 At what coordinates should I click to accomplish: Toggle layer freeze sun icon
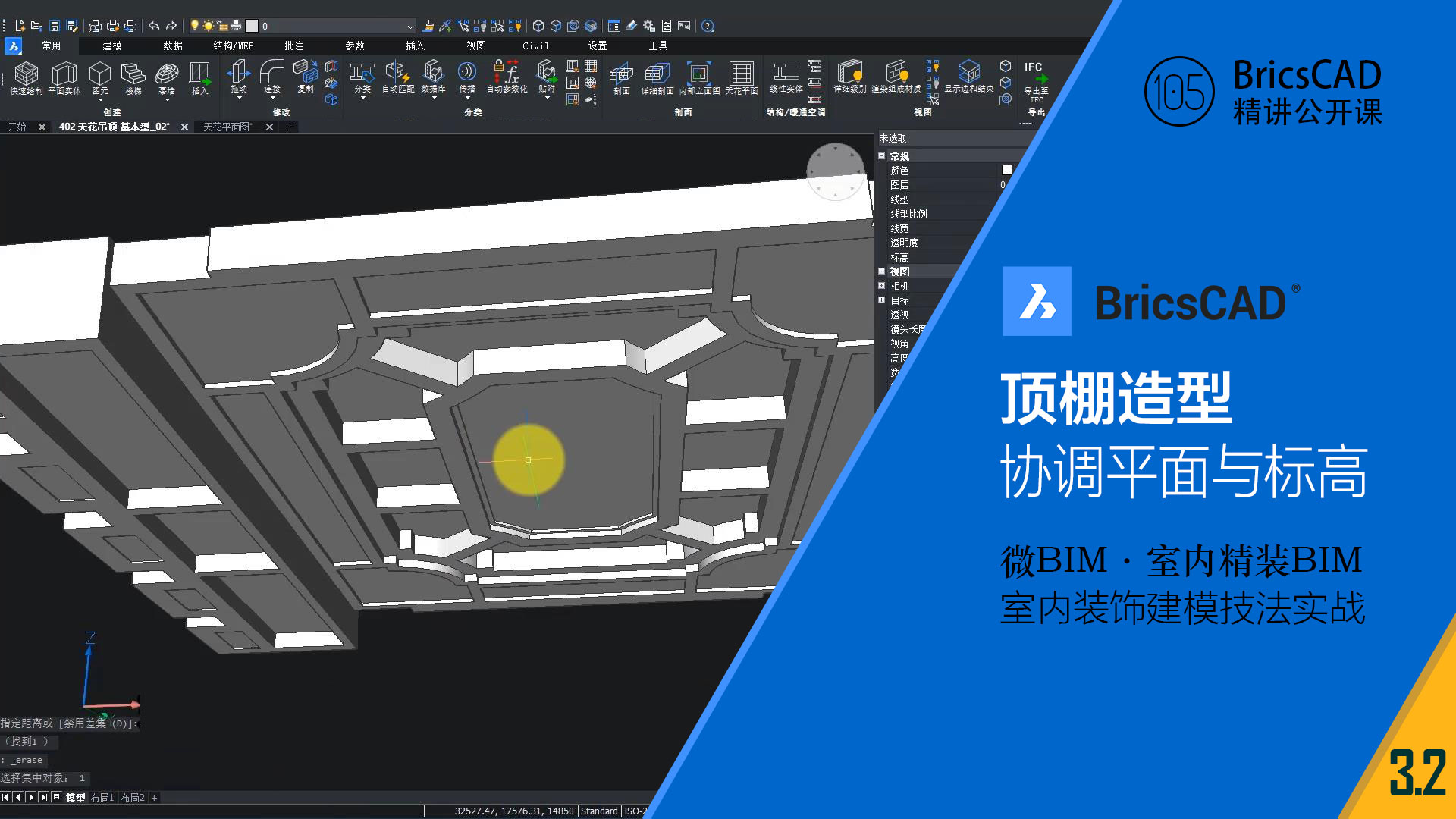coord(209,26)
